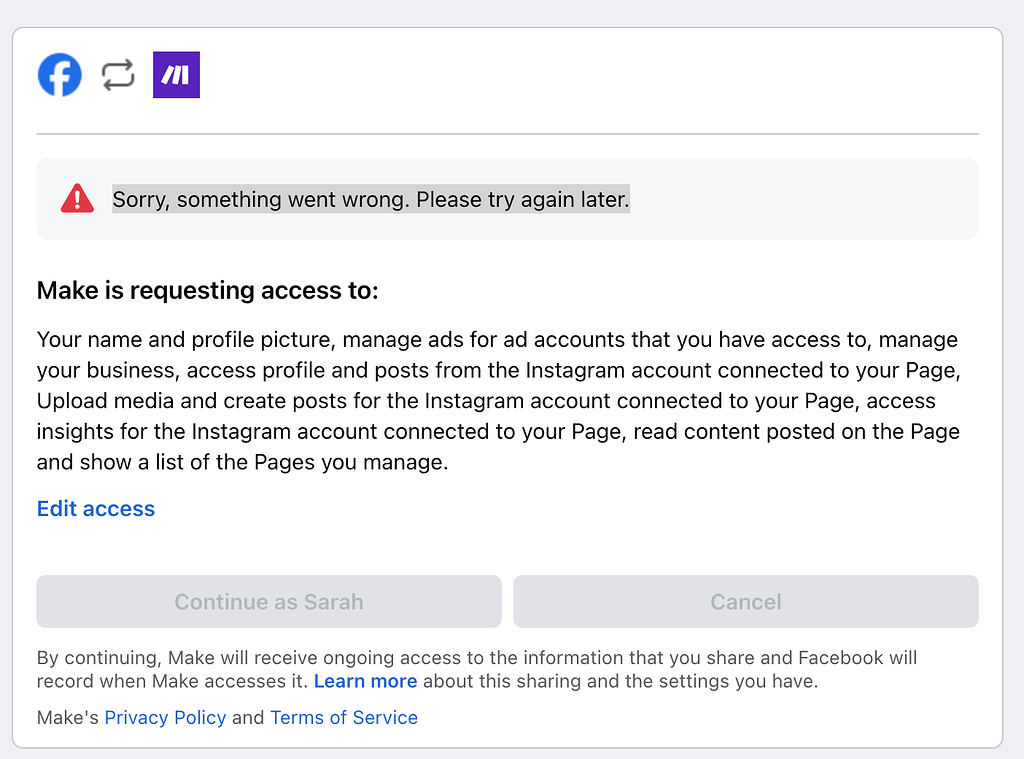Open the Learn more link

pyautogui.click(x=365, y=681)
